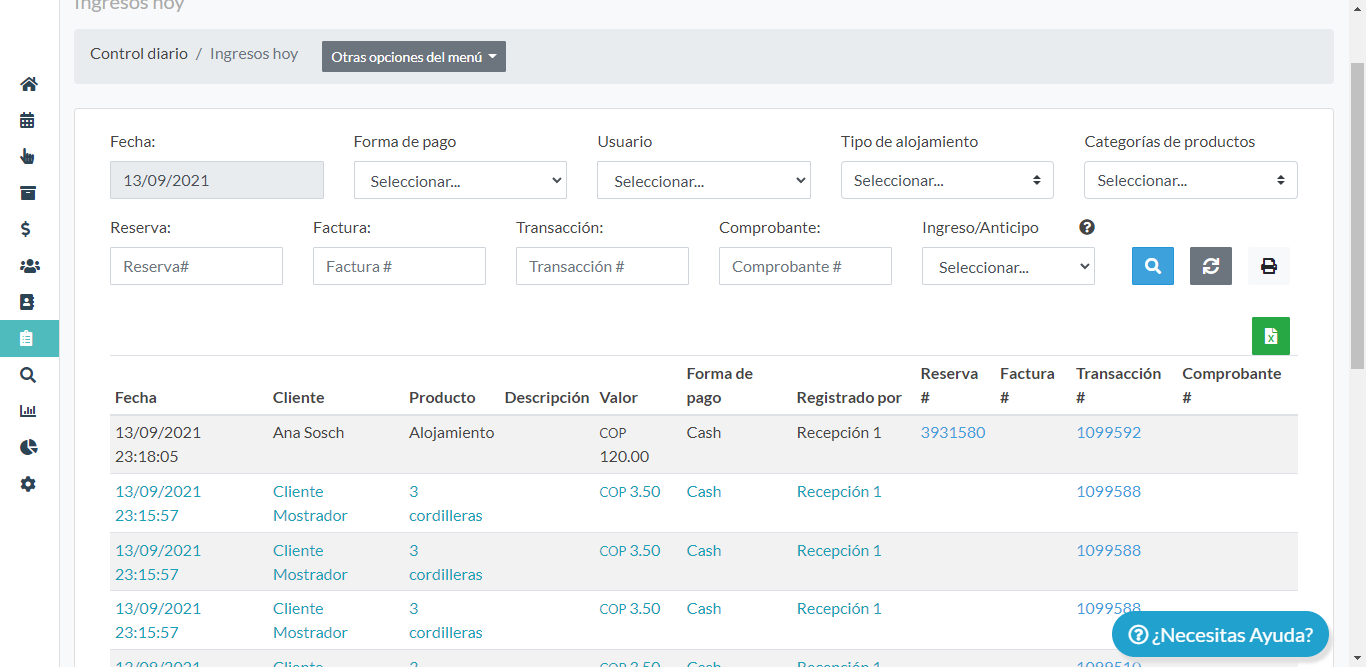Expand Categorías de productos selector
The width and height of the screenshot is (1366, 667).
pos(1190,180)
